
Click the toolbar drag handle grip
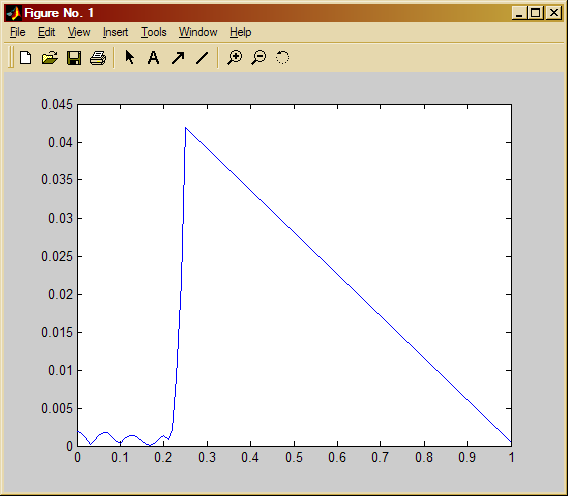[11, 57]
